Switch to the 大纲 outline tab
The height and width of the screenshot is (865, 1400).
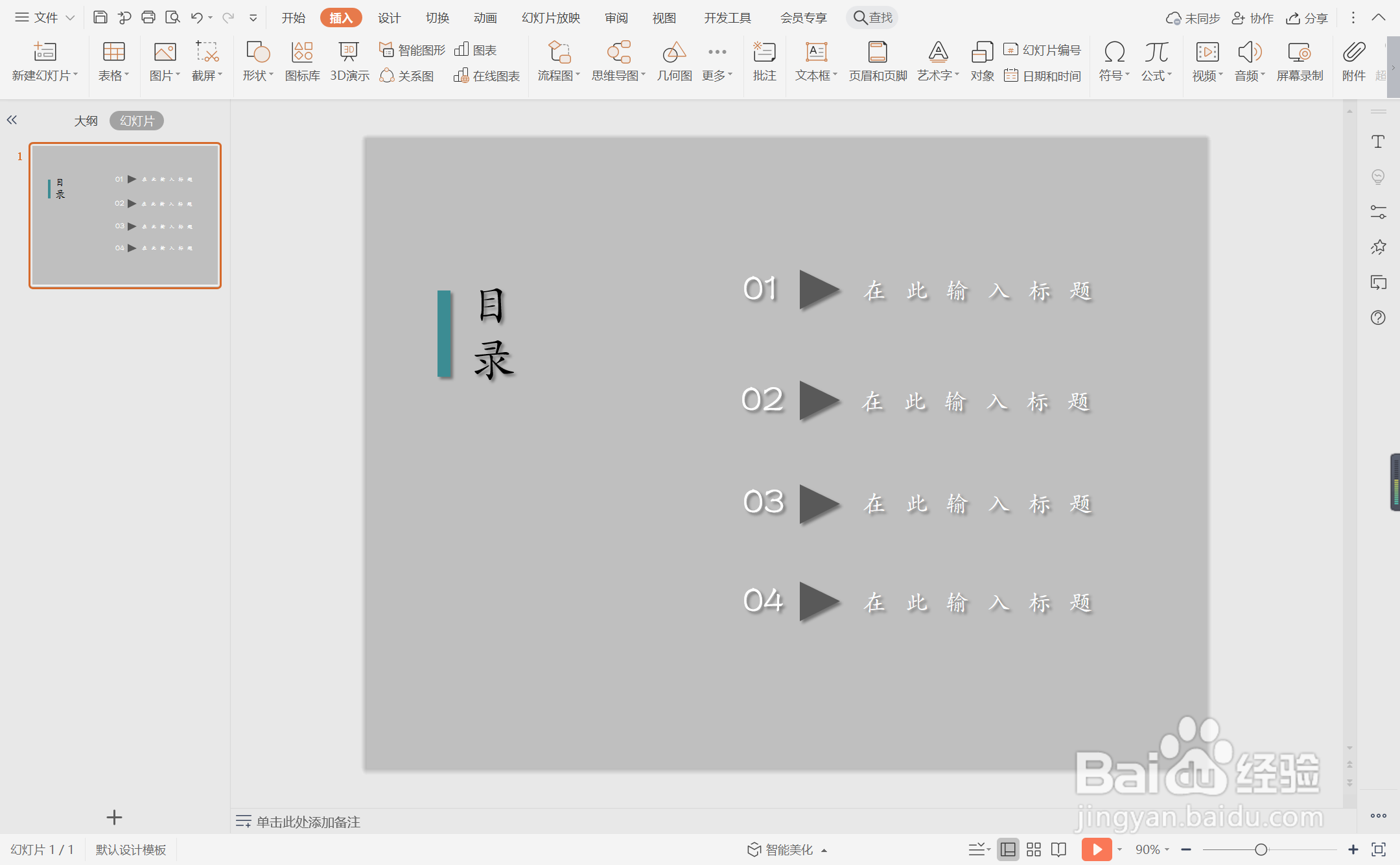coord(86,121)
